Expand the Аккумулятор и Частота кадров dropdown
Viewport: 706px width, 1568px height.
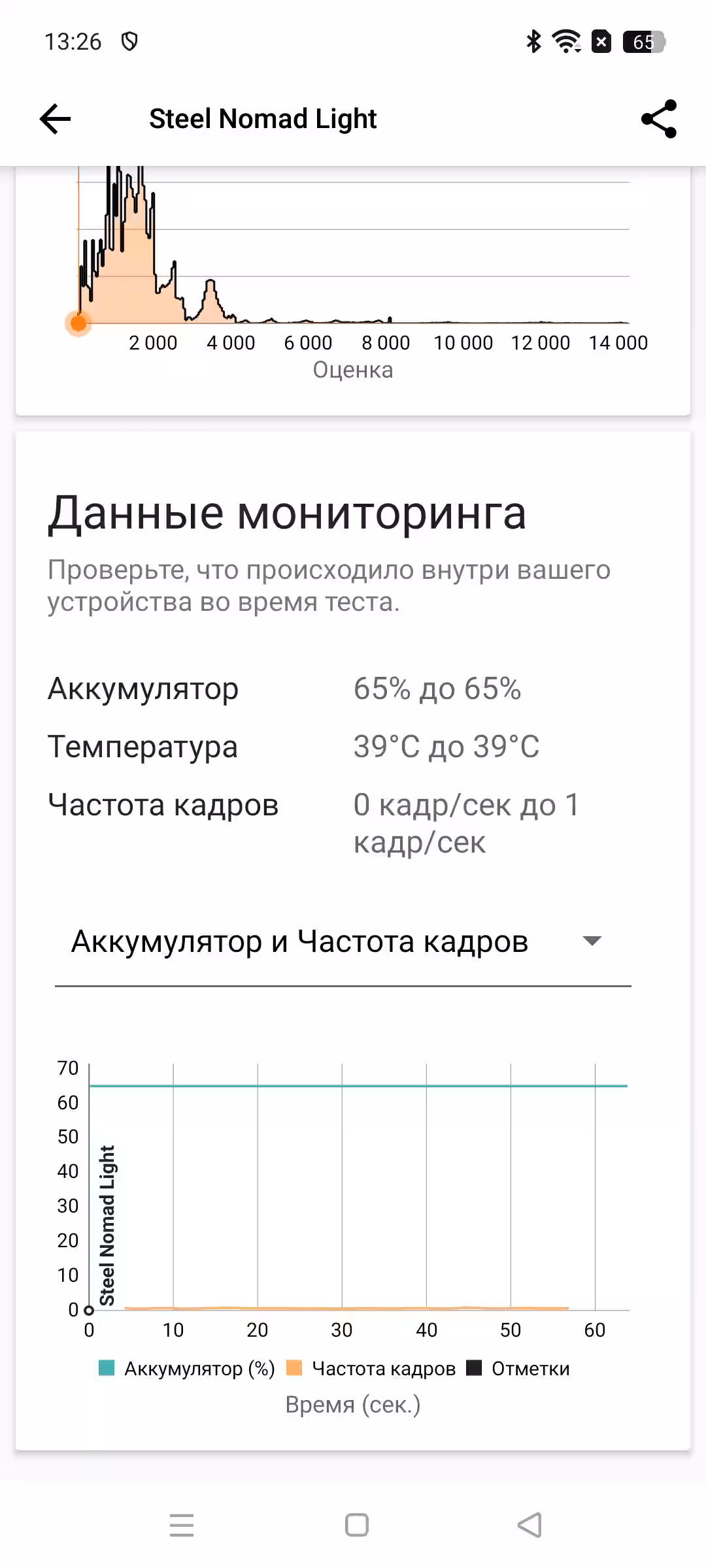tap(299, 941)
